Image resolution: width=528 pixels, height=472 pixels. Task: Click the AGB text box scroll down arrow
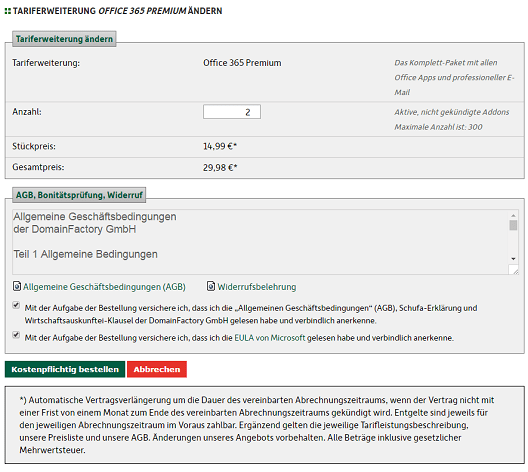tap(513, 259)
